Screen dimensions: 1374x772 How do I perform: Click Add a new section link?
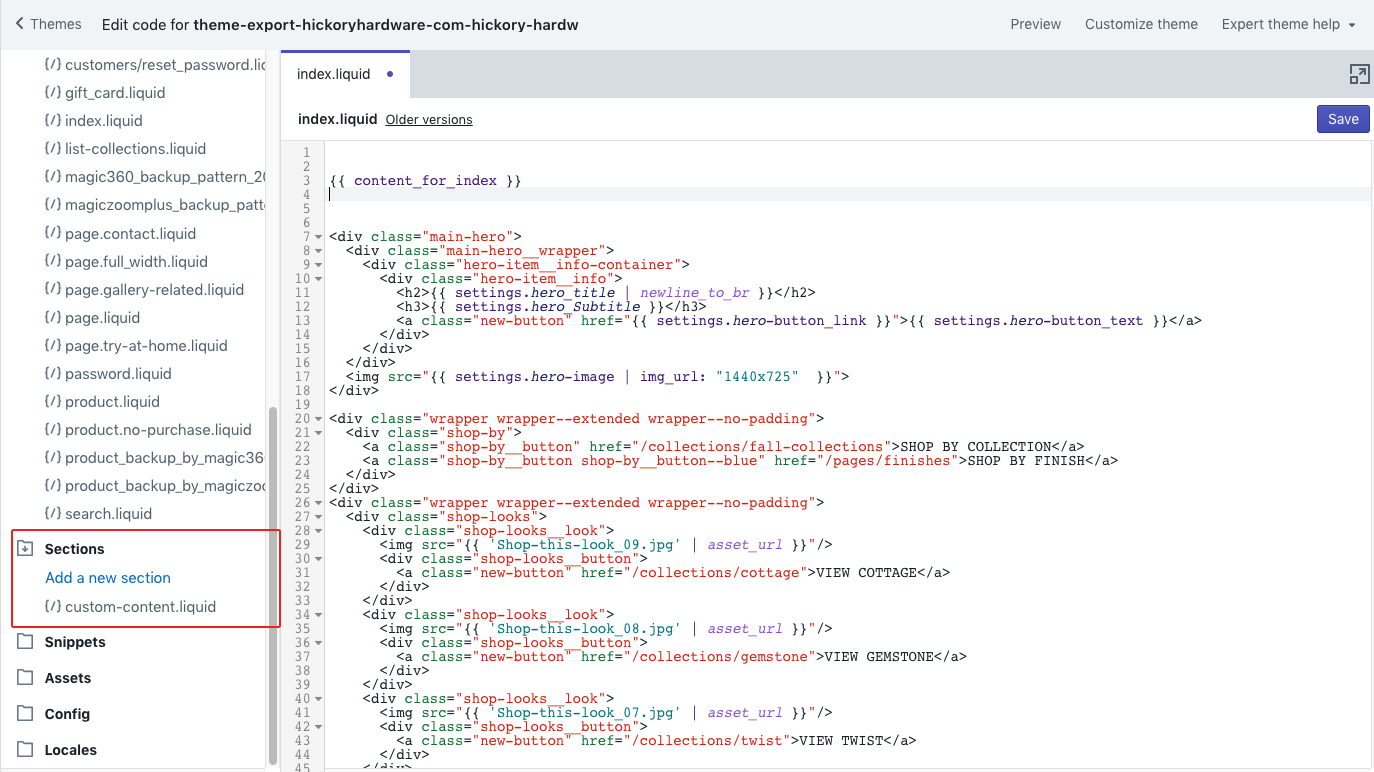[x=108, y=577]
